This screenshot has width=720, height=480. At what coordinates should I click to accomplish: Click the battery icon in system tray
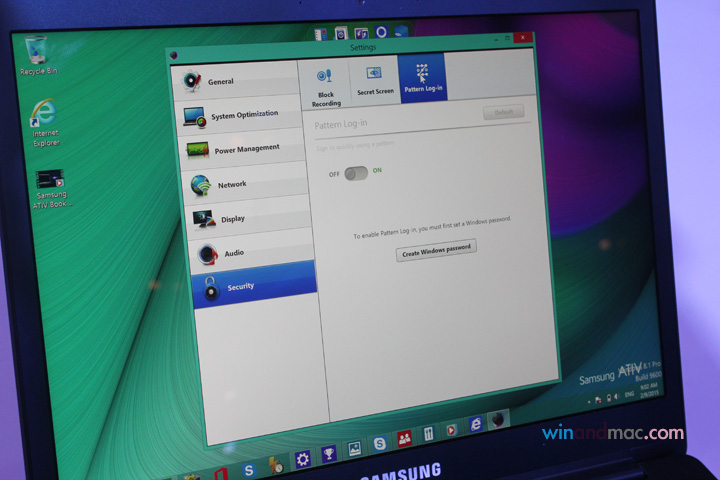[609, 398]
